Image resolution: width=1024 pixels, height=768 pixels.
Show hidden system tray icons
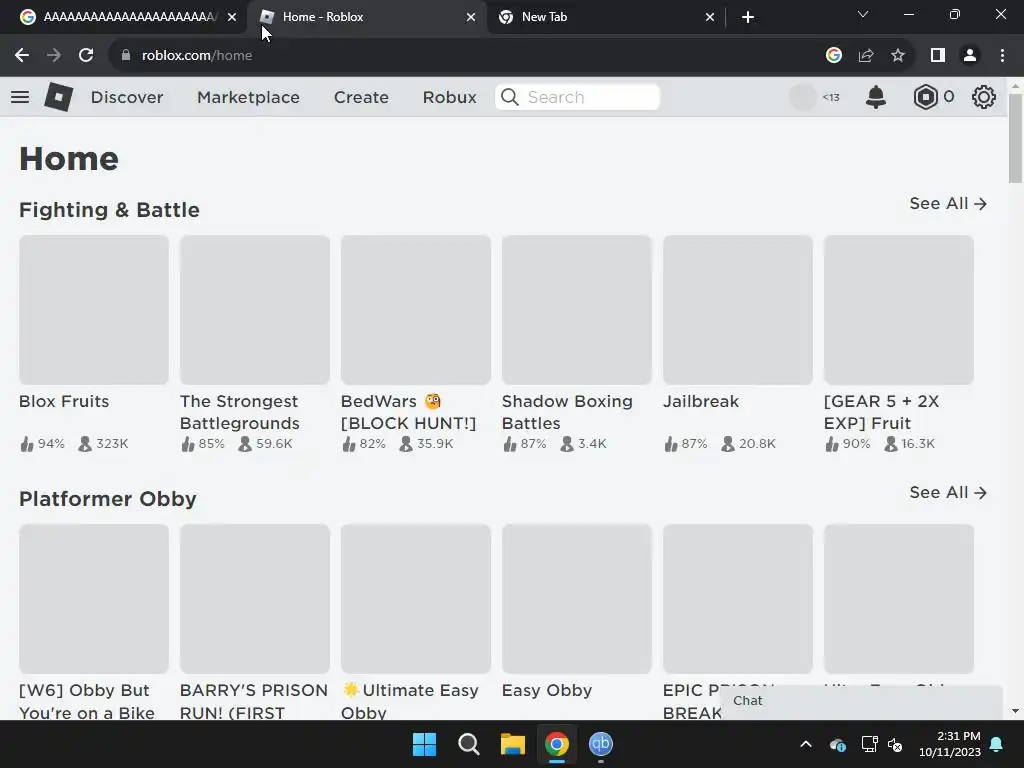pyautogui.click(x=806, y=744)
